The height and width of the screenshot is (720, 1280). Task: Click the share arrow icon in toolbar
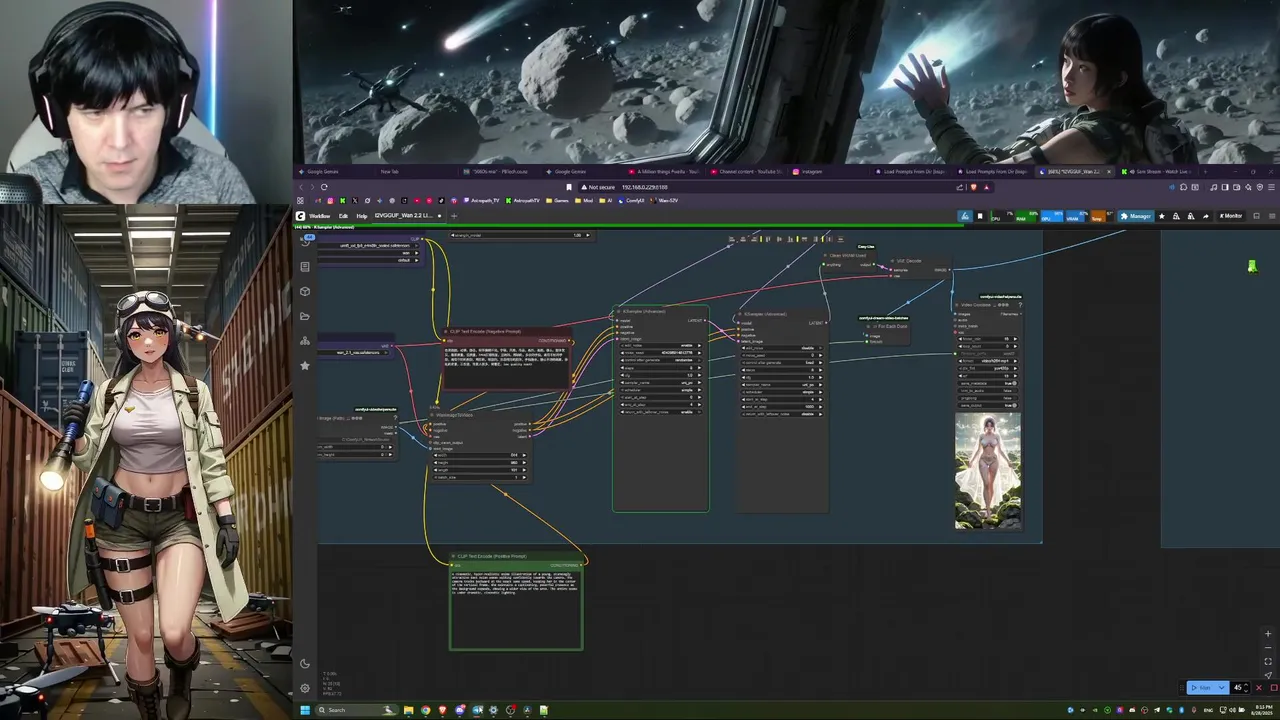click(x=1206, y=216)
